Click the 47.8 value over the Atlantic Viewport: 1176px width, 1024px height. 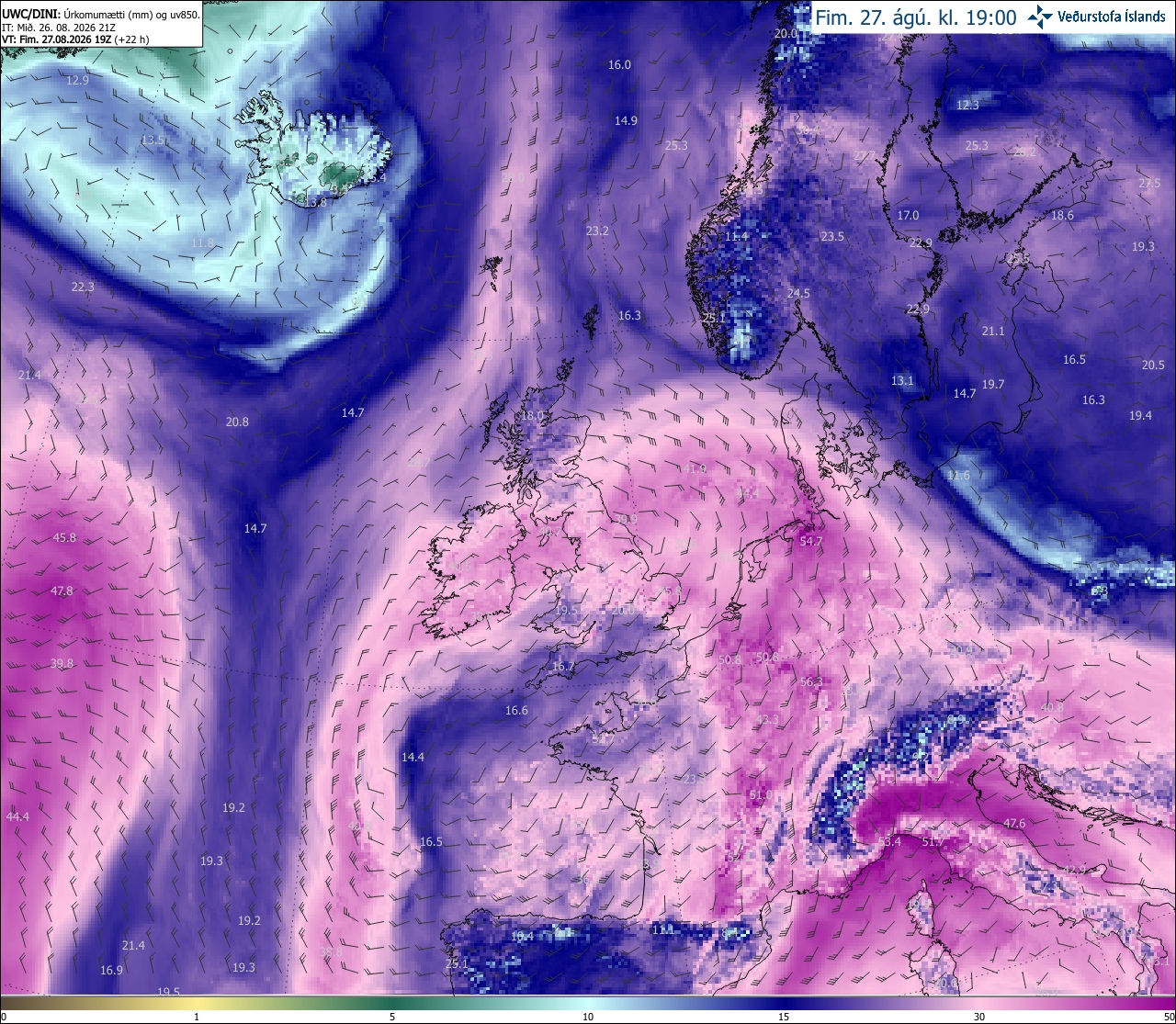(62, 591)
